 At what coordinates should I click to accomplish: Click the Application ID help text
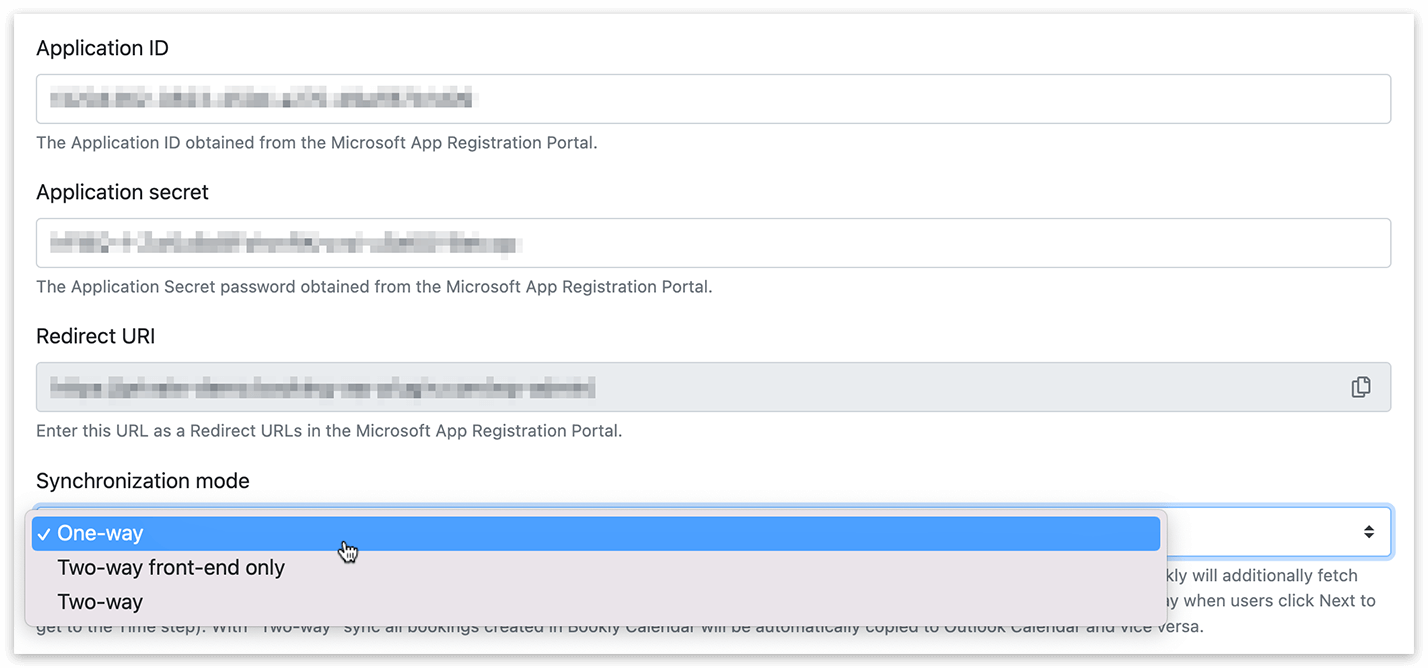pyautogui.click(x=317, y=143)
